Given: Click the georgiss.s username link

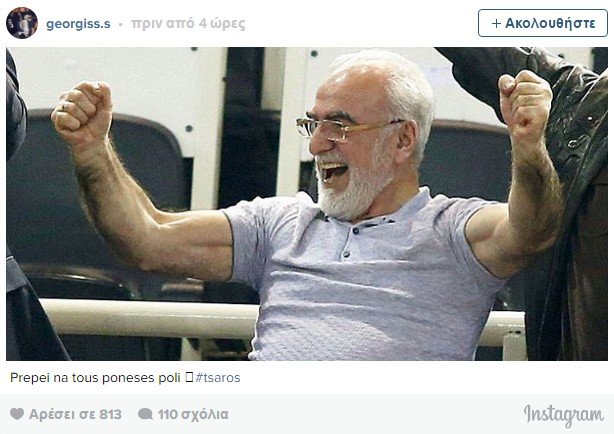Looking at the screenshot, I should pos(78,24).
